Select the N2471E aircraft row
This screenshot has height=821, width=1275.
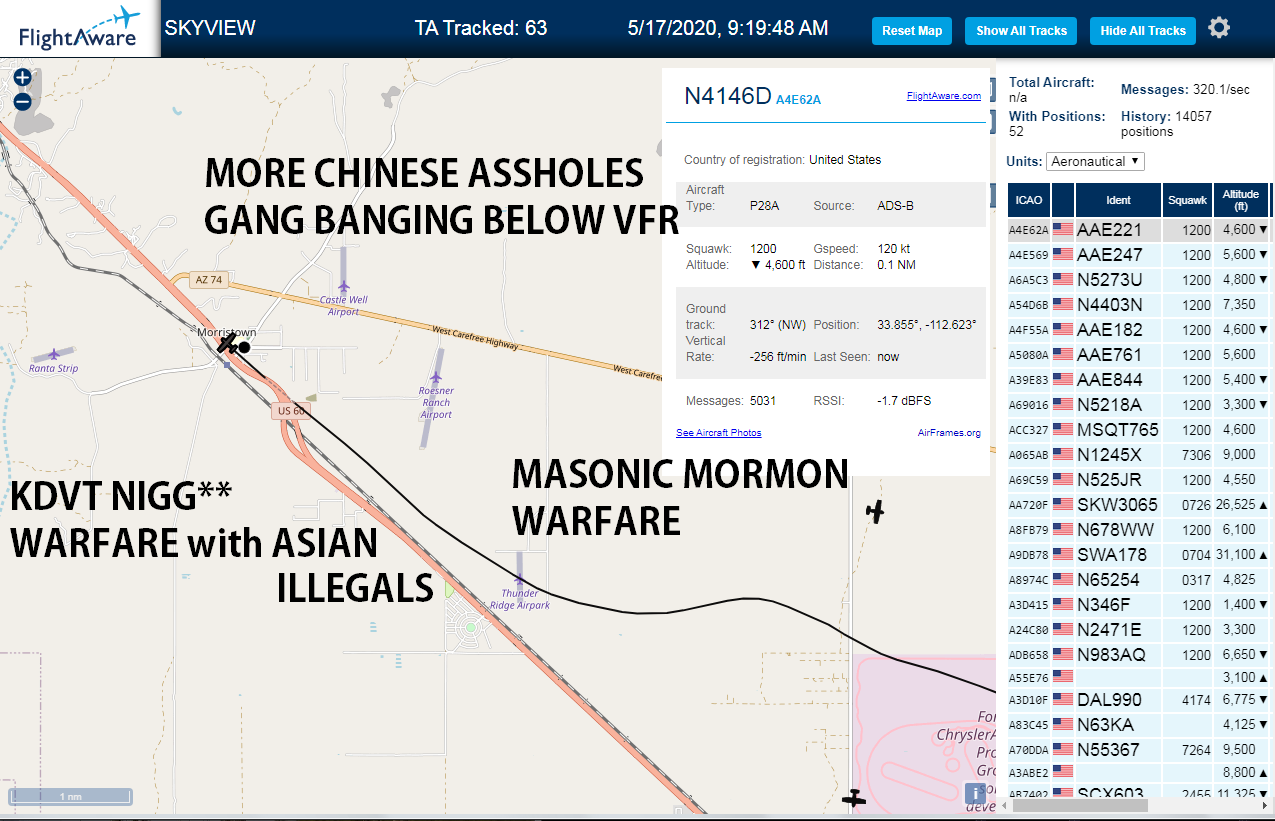point(1140,630)
